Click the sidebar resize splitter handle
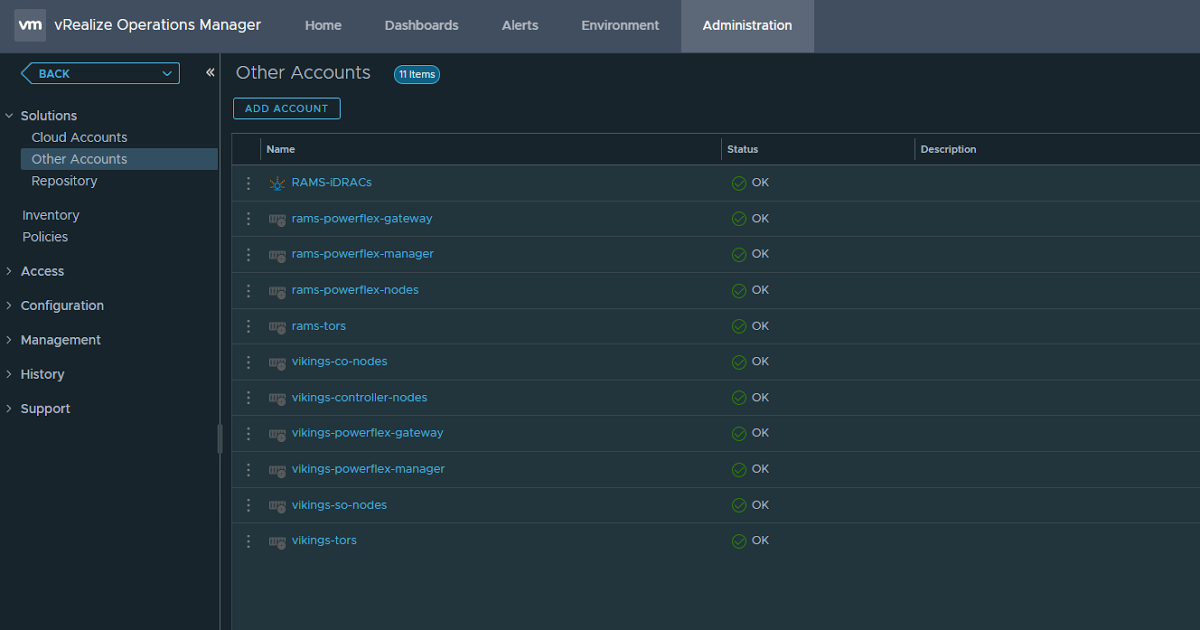 click(x=220, y=438)
